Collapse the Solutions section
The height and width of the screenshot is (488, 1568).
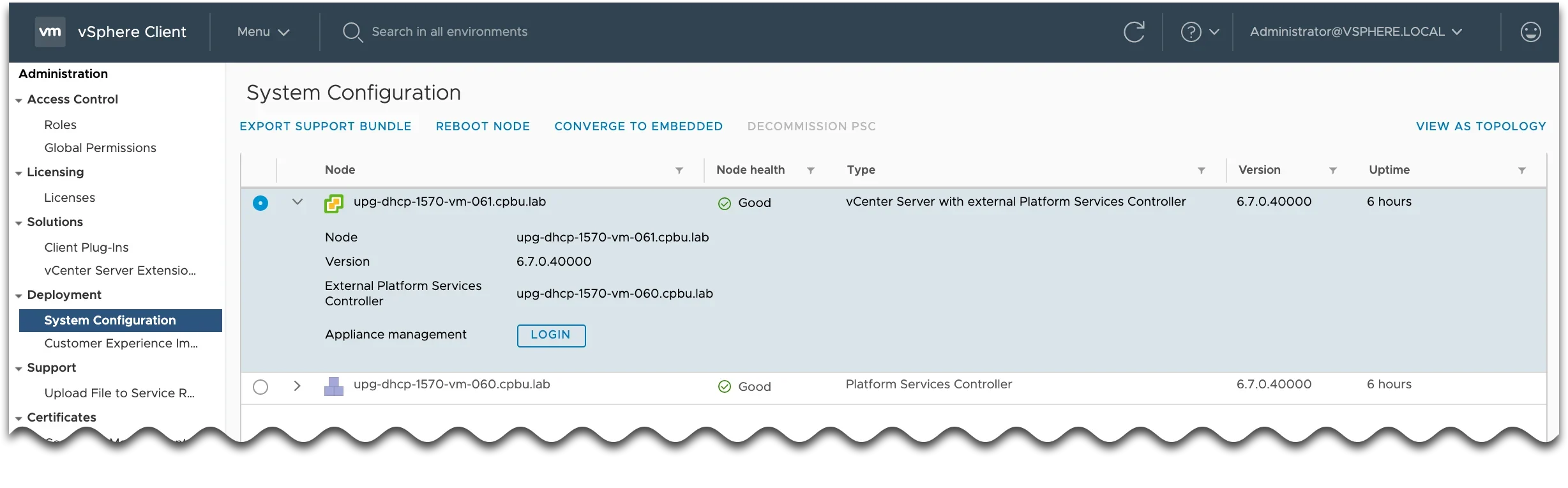coord(19,224)
